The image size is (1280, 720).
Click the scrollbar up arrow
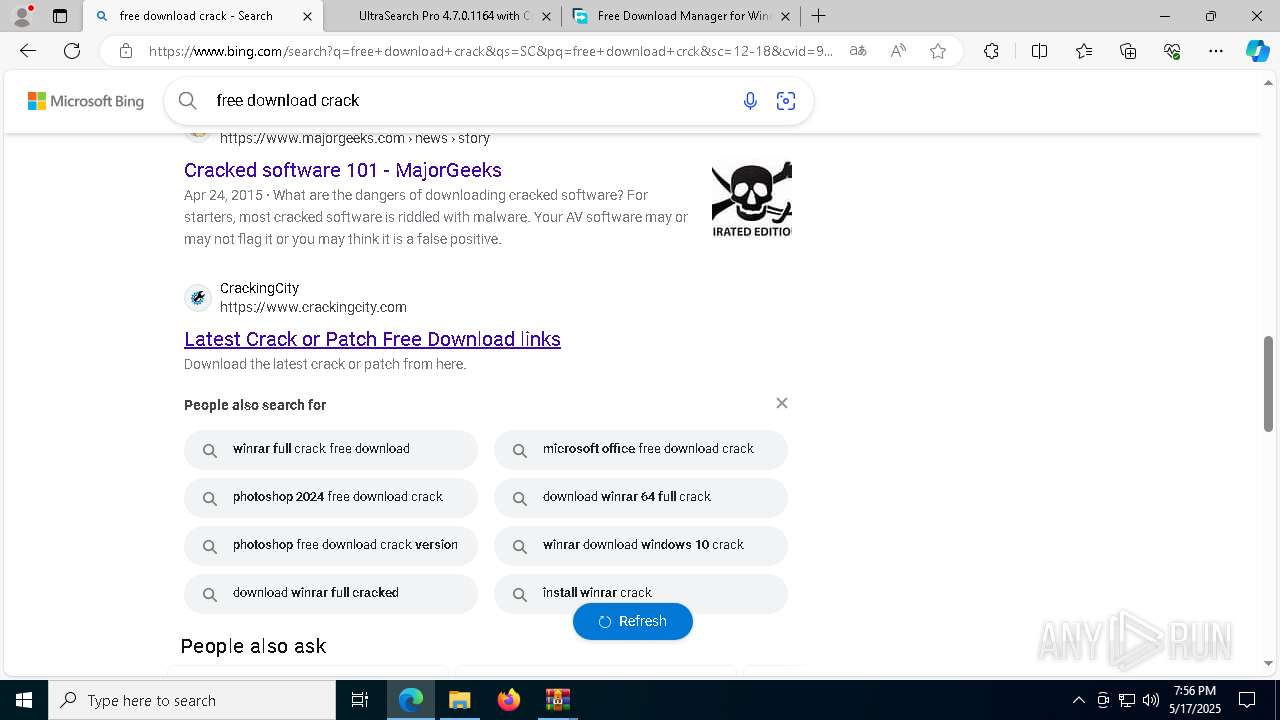pyautogui.click(x=1268, y=82)
